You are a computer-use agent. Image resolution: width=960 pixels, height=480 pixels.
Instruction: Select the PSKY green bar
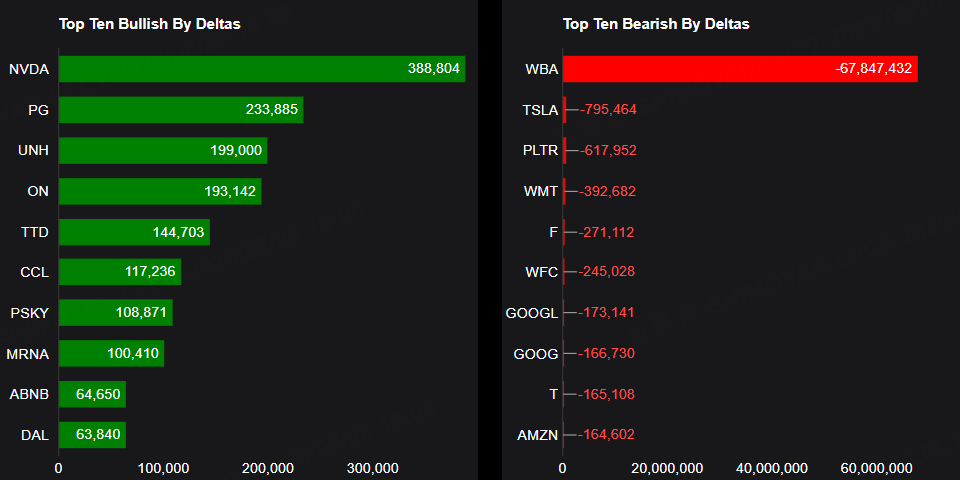(x=115, y=313)
